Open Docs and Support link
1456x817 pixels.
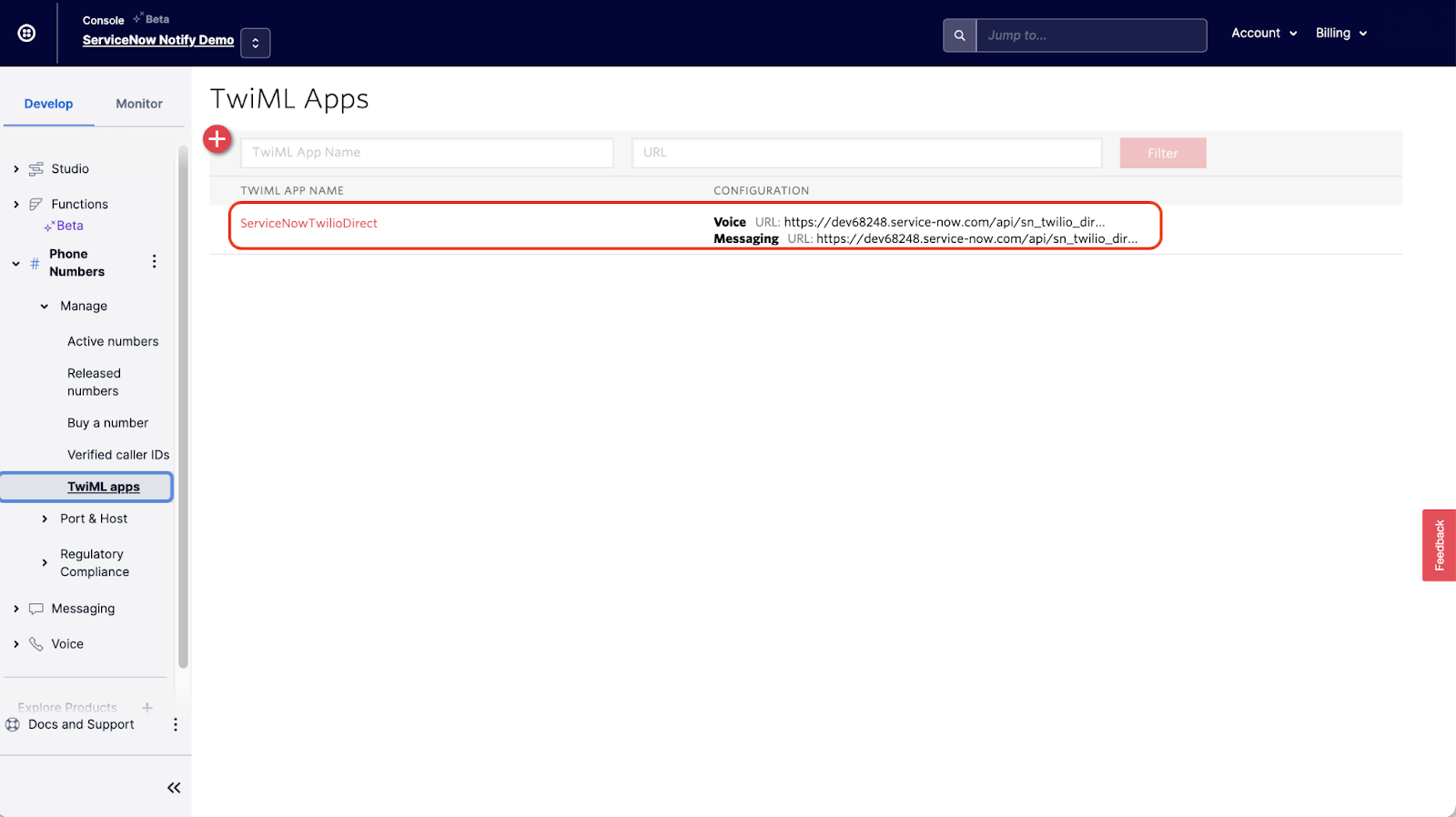click(81, 724)
